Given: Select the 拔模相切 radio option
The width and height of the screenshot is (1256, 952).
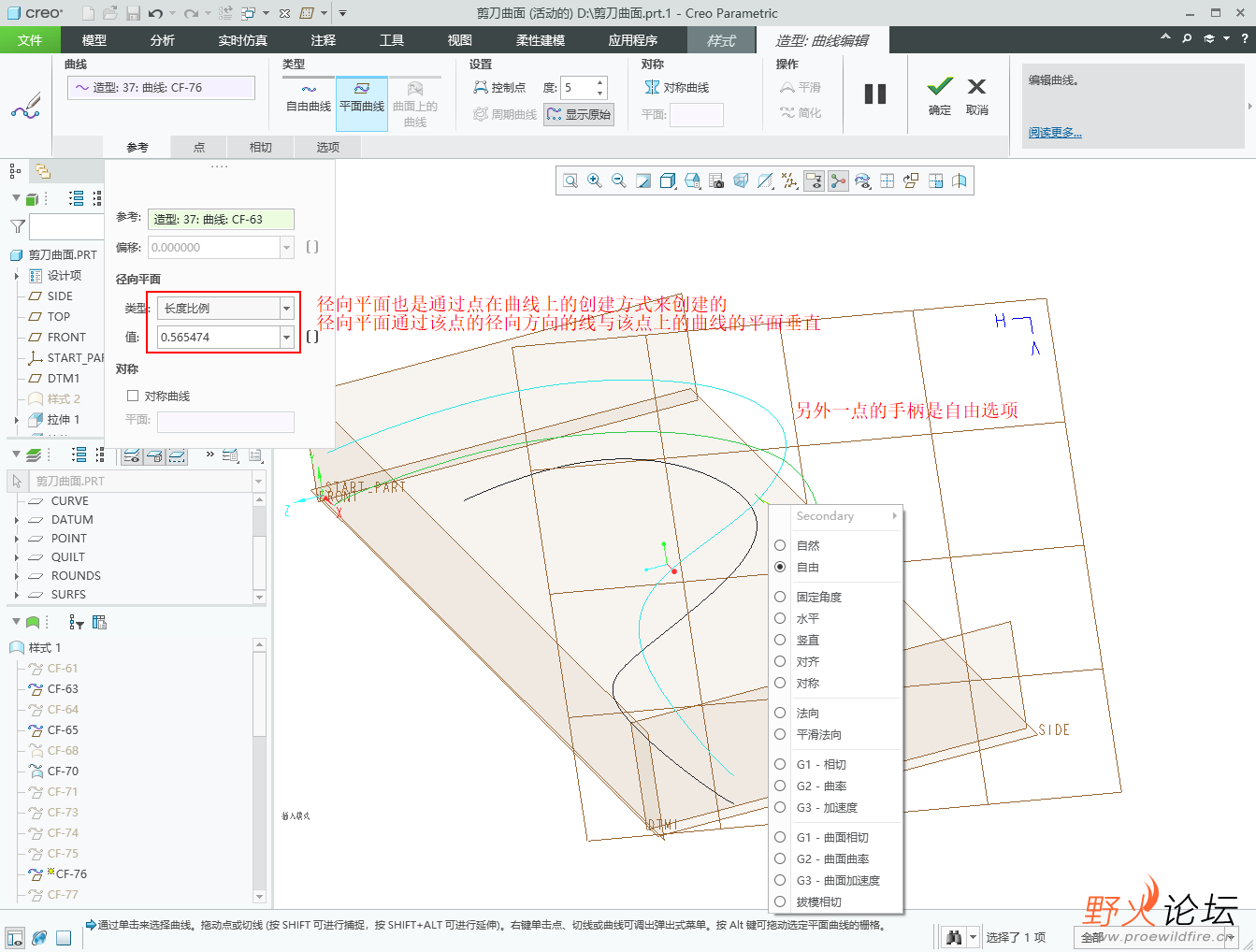Looking at the screenshot, I should click(x=780, y=902).
